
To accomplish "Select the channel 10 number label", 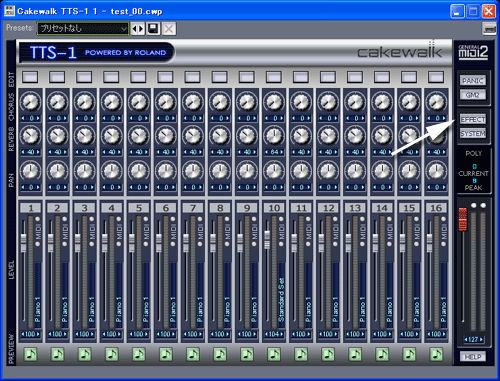I will point(274,208).
